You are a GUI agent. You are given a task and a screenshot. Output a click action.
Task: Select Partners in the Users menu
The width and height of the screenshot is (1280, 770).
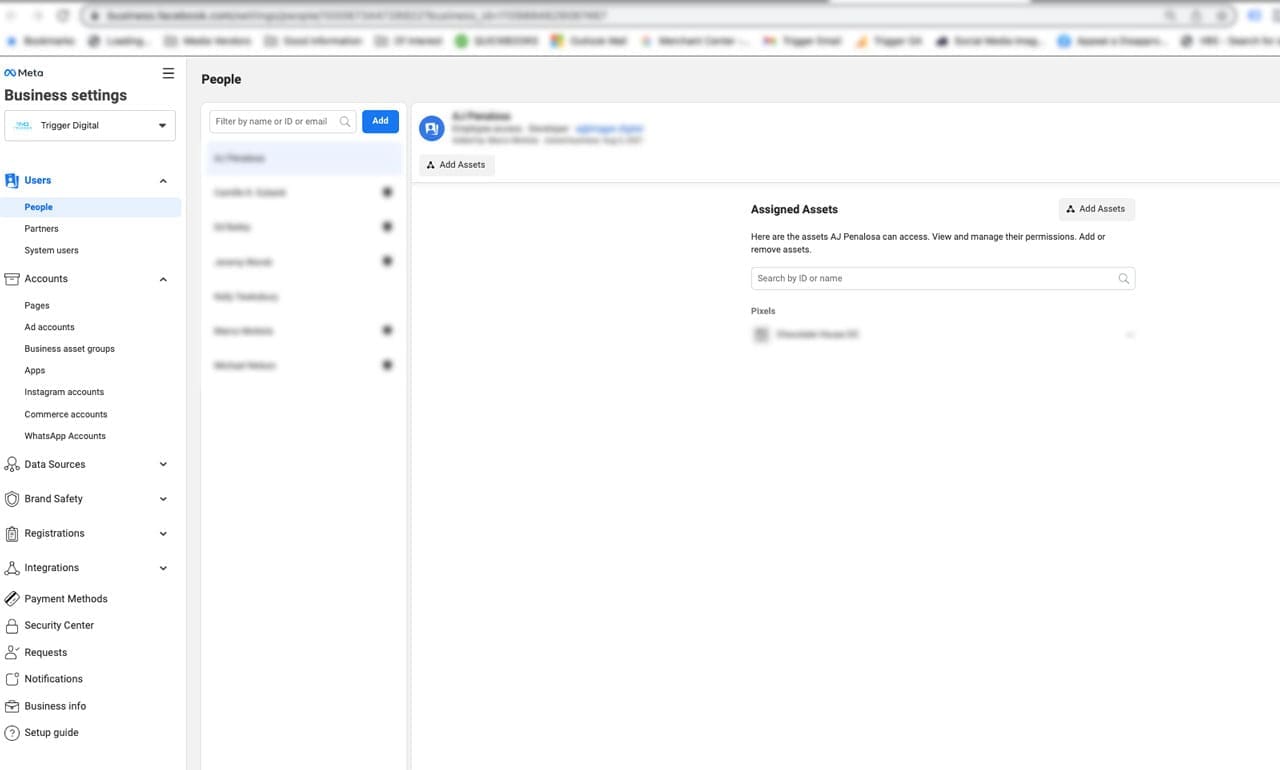point(41,228)
